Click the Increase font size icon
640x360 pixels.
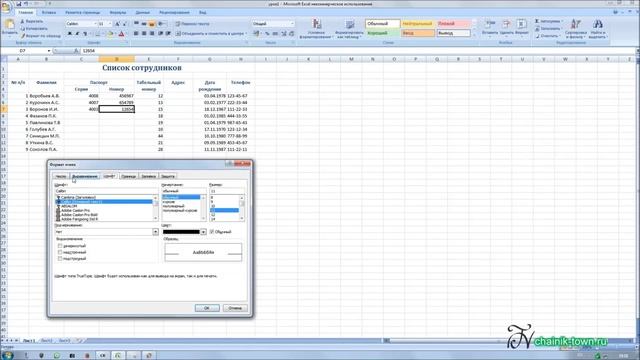[118, 24]
